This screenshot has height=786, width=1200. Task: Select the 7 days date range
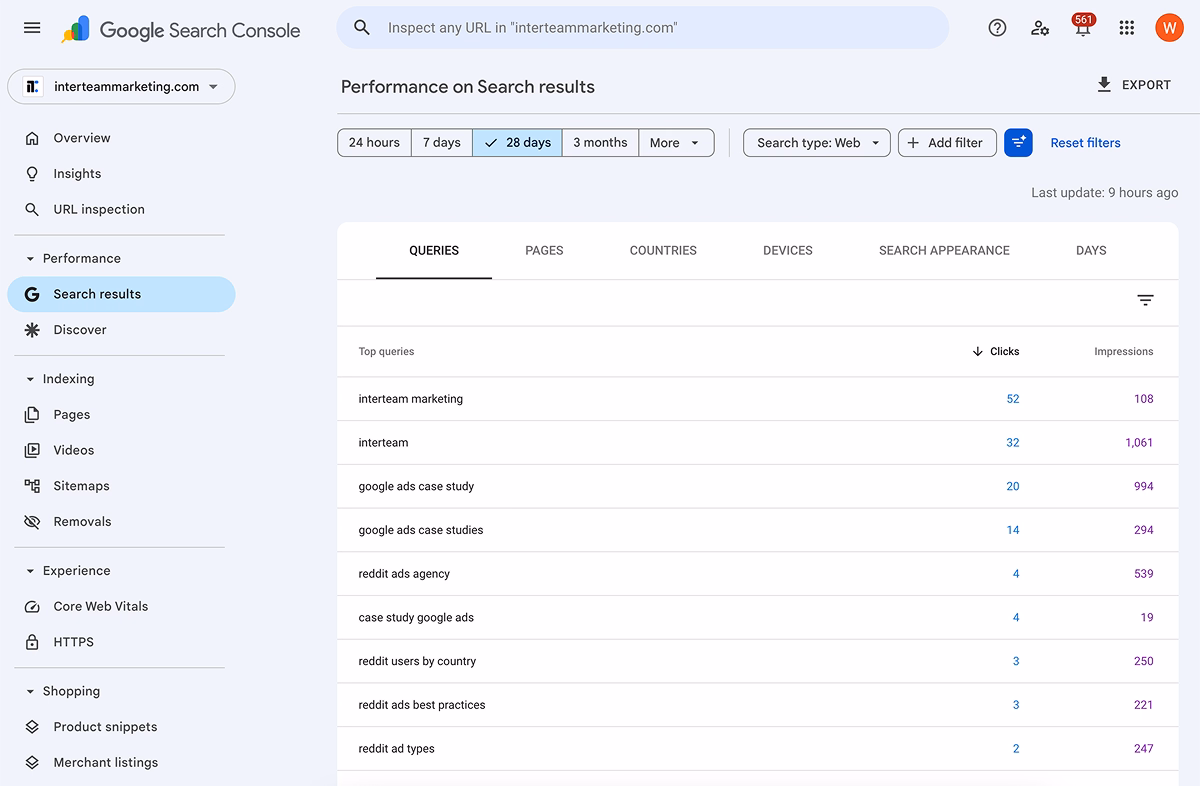coord(441,142)
